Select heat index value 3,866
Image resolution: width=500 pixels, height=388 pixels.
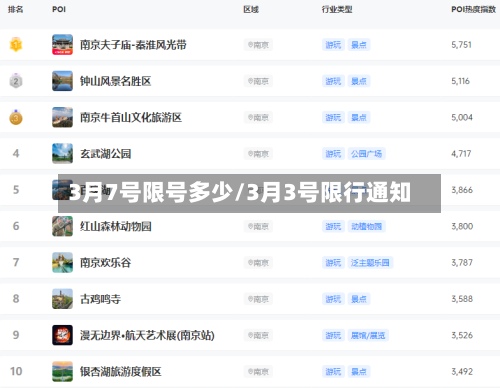pos(462,190)
